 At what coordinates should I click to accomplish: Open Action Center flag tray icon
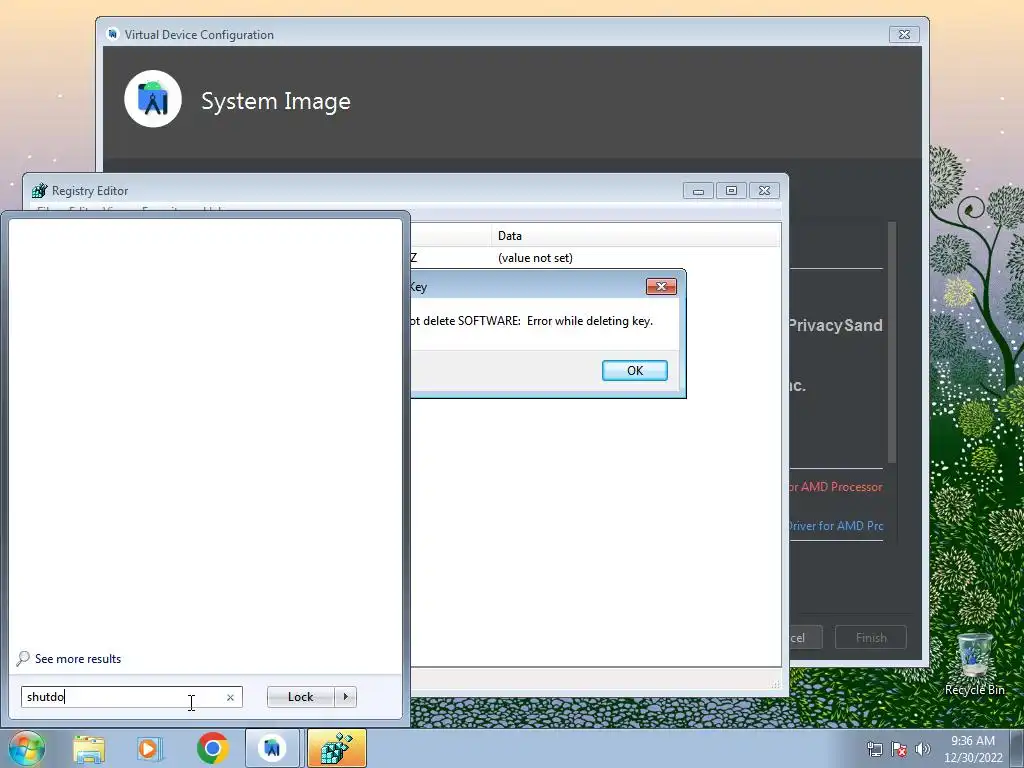pos(899,749)
